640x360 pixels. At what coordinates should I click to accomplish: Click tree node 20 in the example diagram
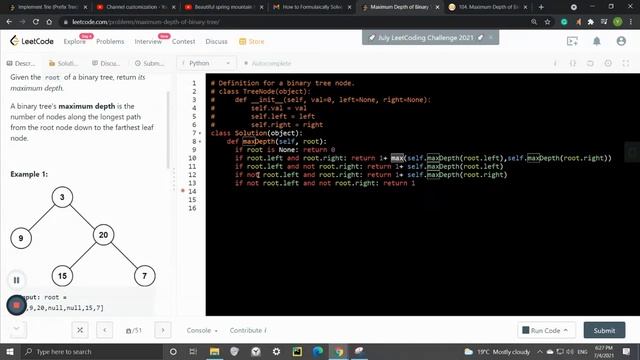click(x=103, y=235)
